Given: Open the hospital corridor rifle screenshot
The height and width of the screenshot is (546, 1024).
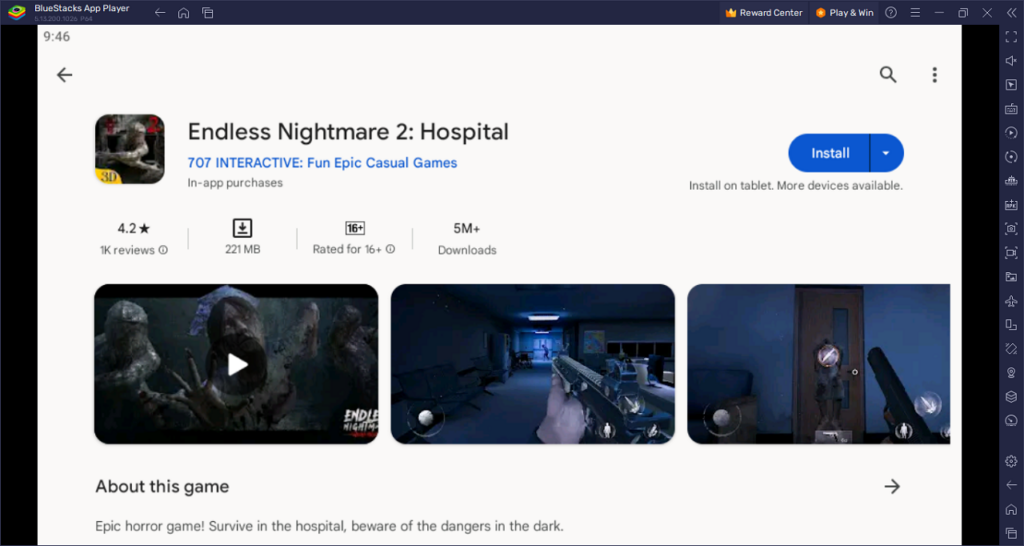Looking at the screenshot, I should point(532,364).
